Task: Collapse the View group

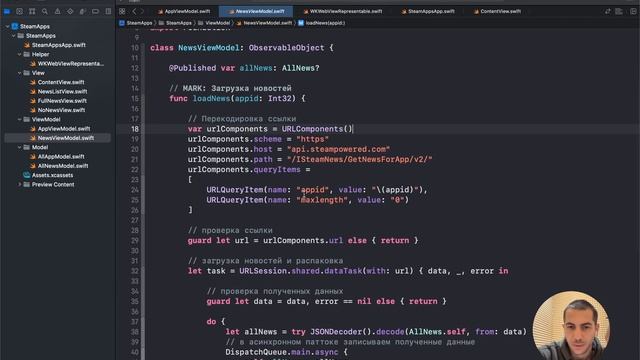Action: [x=20, y=73]
